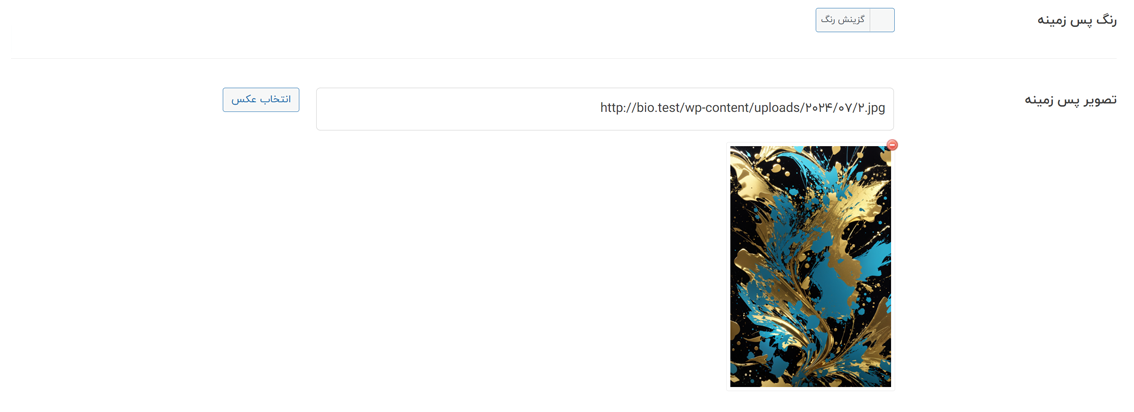
Task: Place cursor in wp-content uploads URL input
Action: pyautogui.click(x=605, y=109)
